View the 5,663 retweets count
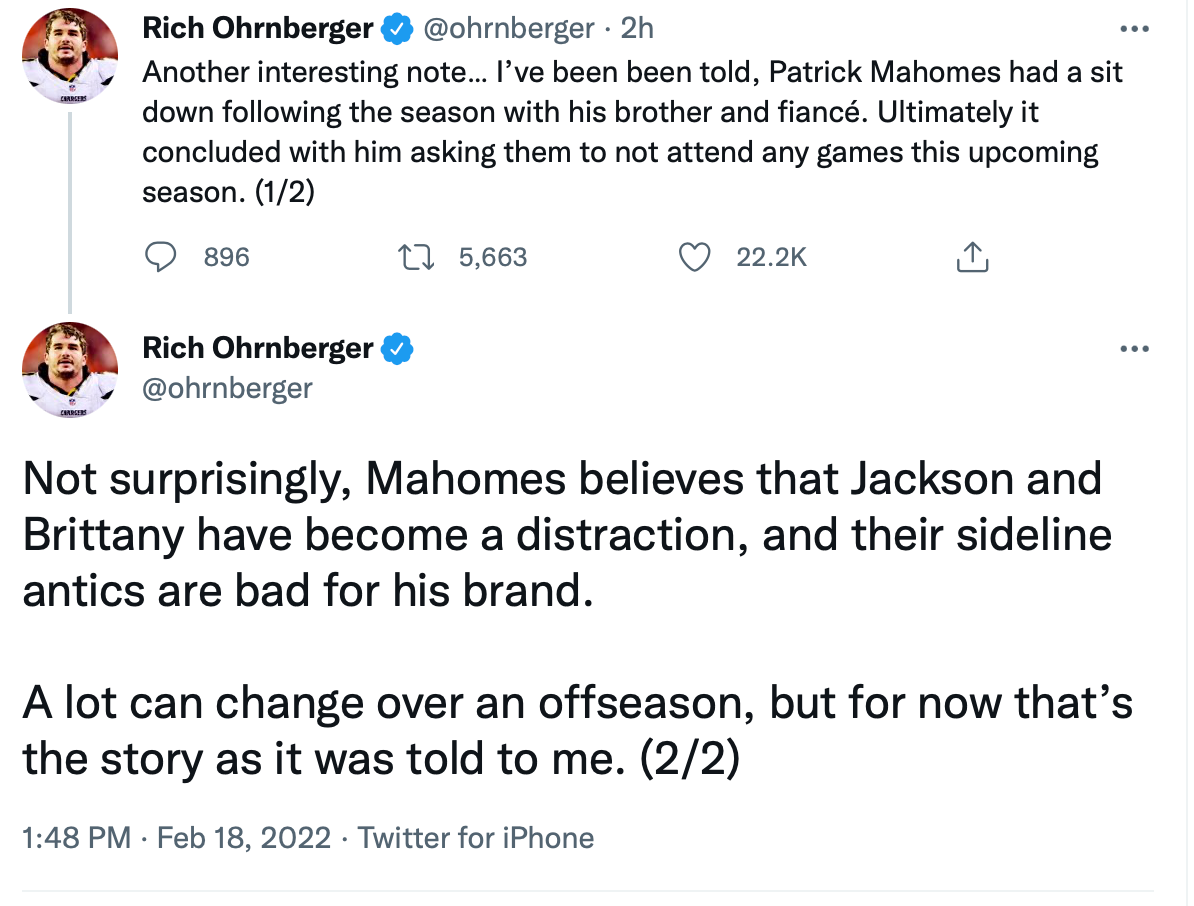This screenshot has height=906, width=1194. 492,257
